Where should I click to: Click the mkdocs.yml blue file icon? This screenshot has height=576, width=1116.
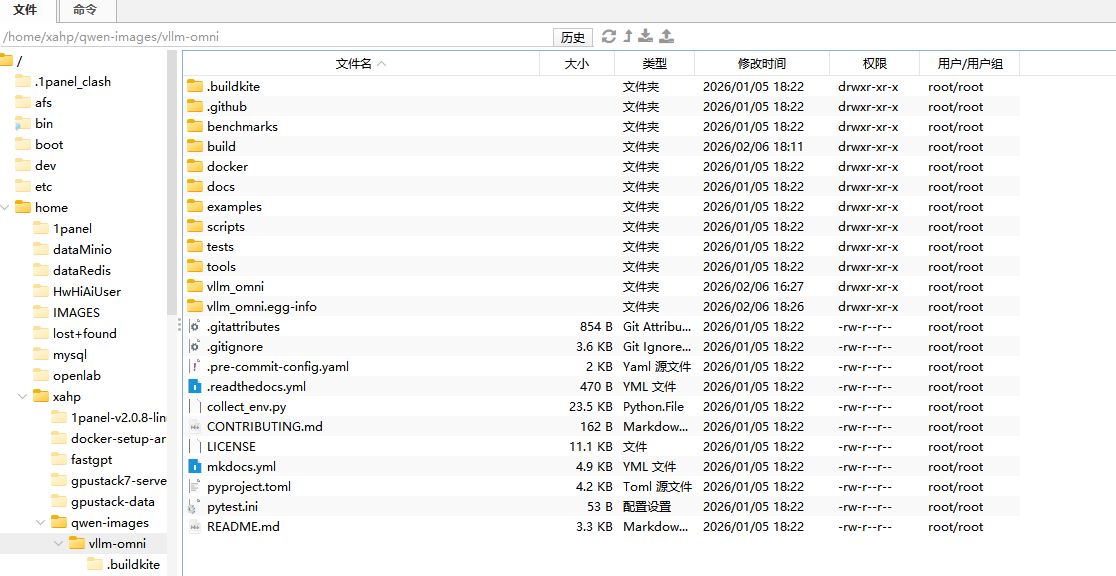point(195,466)
